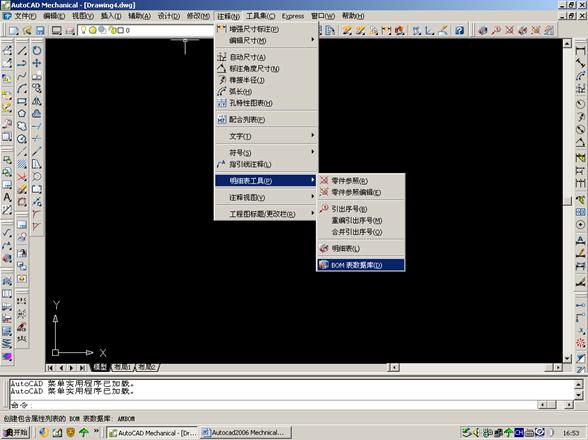
Task: Select the Text tool with letter A
Action: click(x=7, y=197)
